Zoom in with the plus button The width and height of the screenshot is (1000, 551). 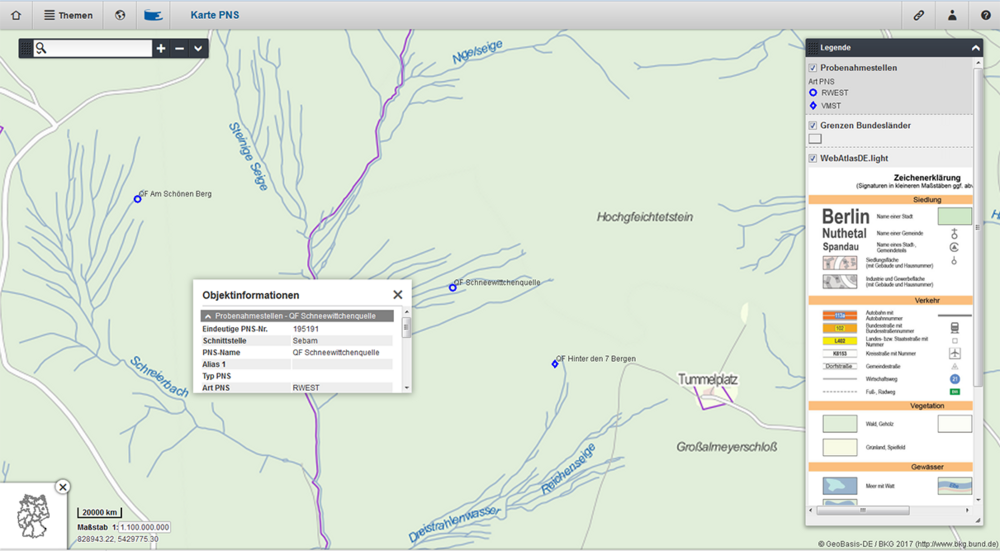tap(161, 48)
